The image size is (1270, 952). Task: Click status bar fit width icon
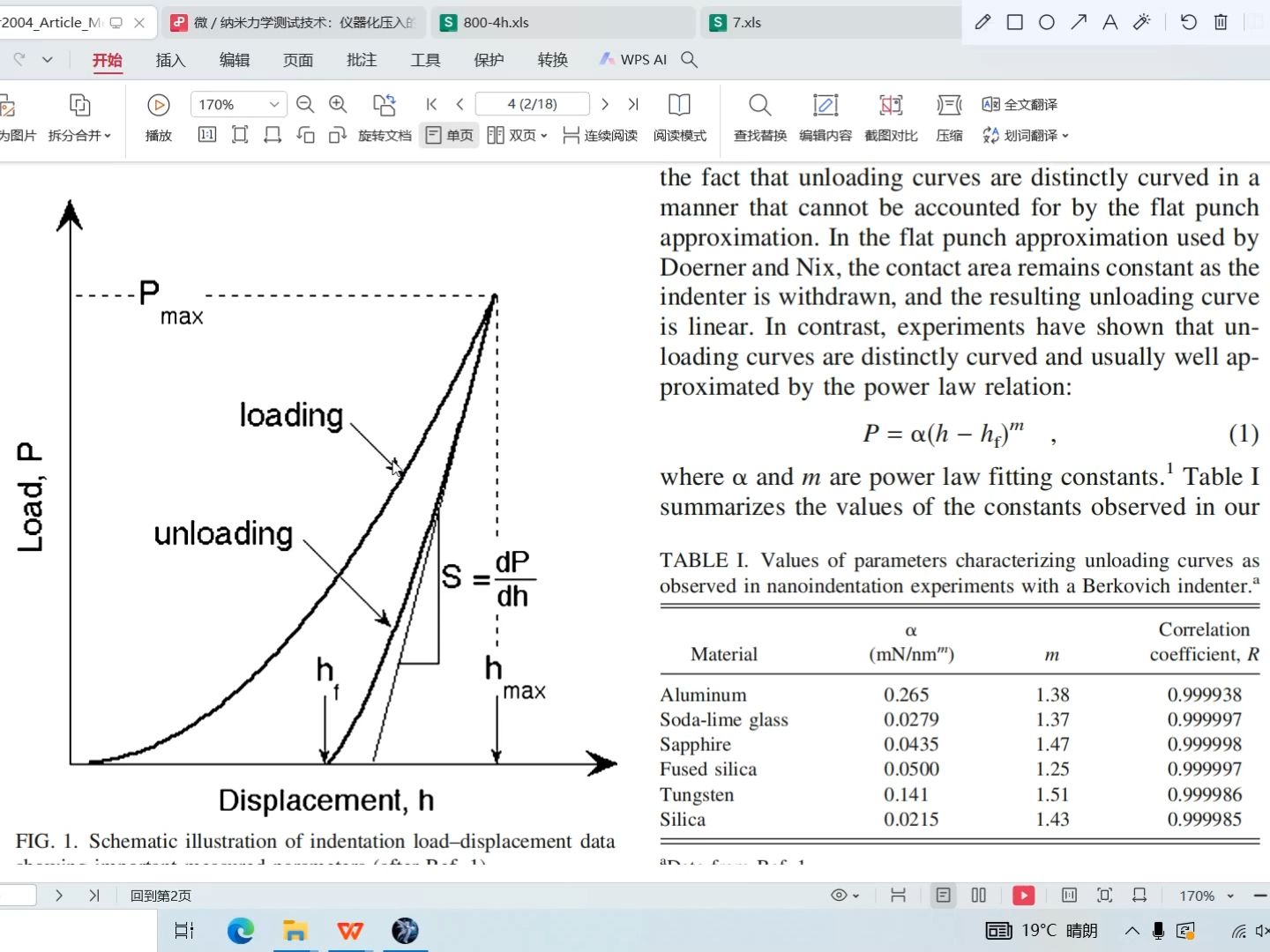pyautogui.click(x=1139, y=896)
